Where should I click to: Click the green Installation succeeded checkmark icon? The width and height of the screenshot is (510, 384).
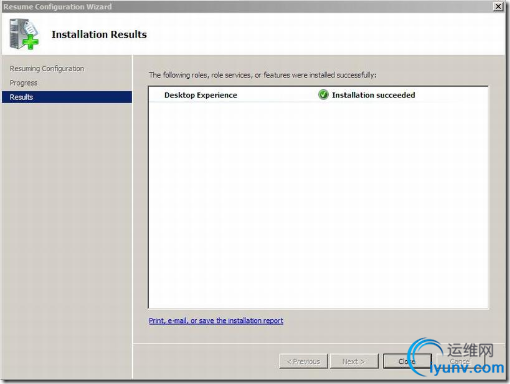pyautogui.click(x=323, y=95)
